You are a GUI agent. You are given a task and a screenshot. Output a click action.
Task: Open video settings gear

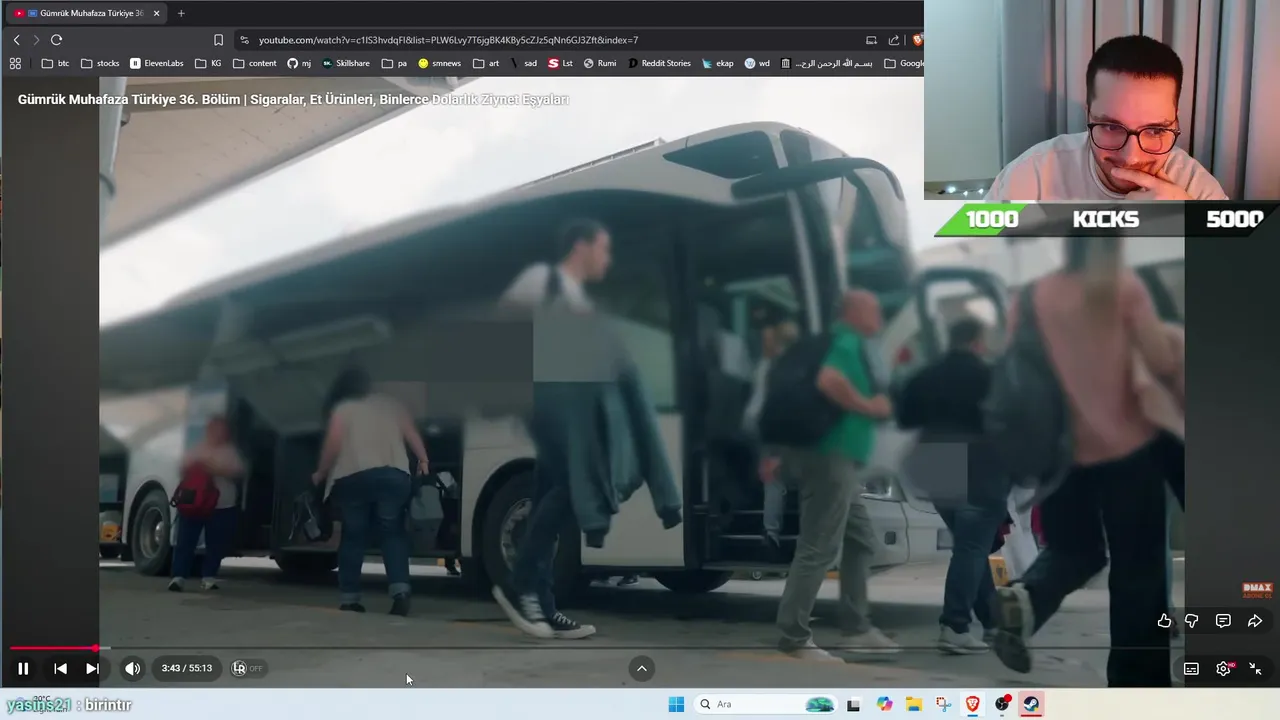(1223, 669)
